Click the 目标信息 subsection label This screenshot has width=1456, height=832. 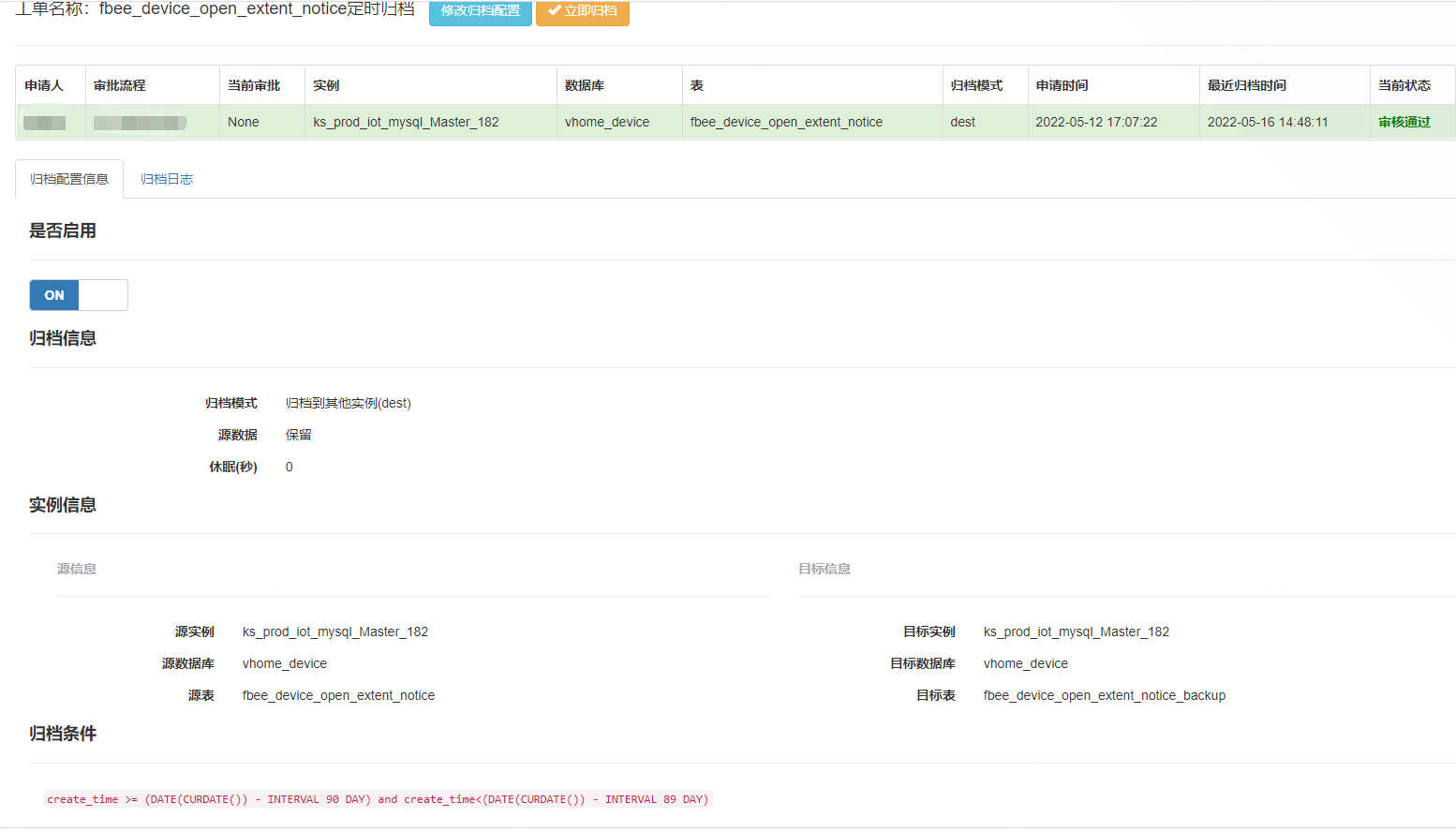pyautogui.click(x=825, y=569)
